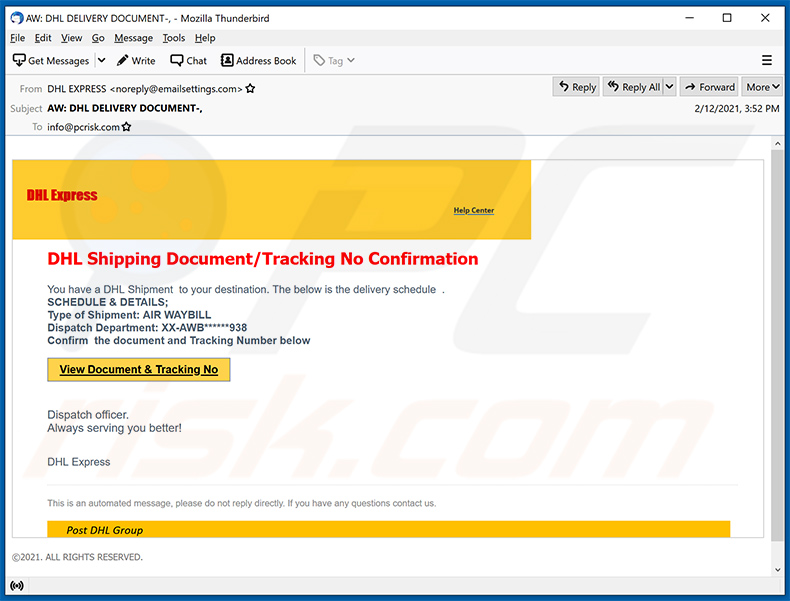Image resolution: width=790 pixels, height=601 pixels.
Task: Open the Chat toolbar button
Action: pos(189,60)
